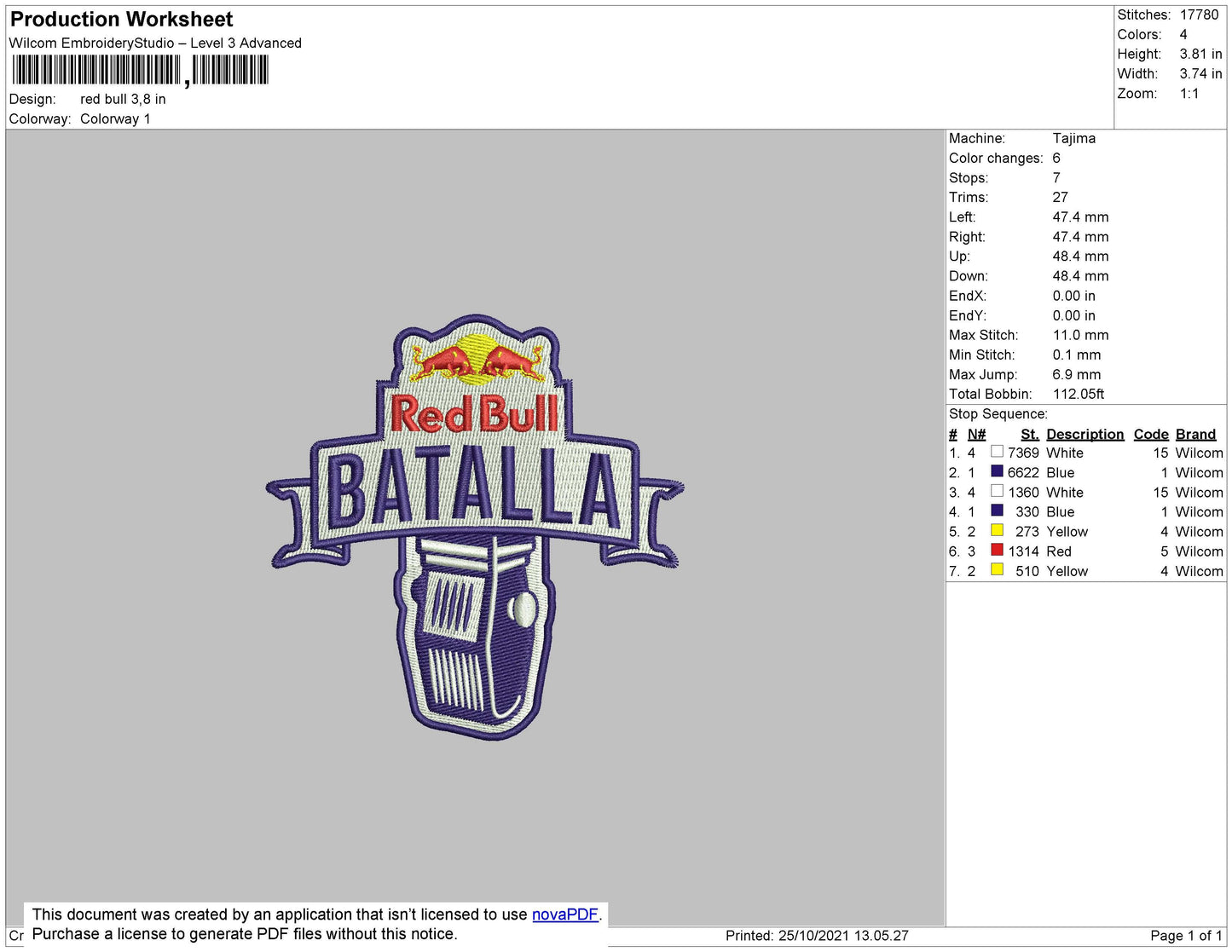
Task: Click the barcode in the header
Action: 141,71
